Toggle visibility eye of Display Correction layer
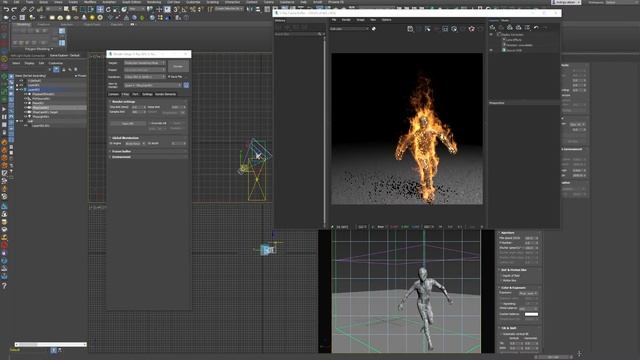This screenshot has width=640, height=360. click(491, 35)
